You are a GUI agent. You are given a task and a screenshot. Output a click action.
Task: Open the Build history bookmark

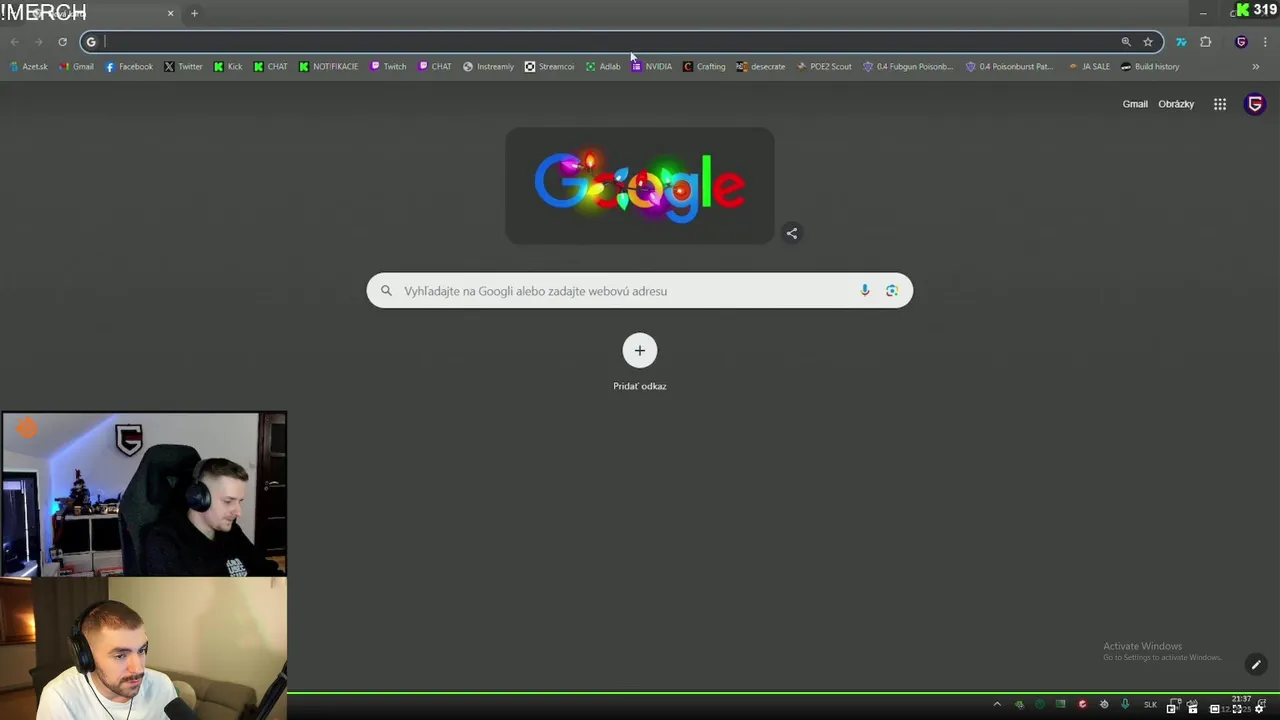click(x=1151, y=67)
